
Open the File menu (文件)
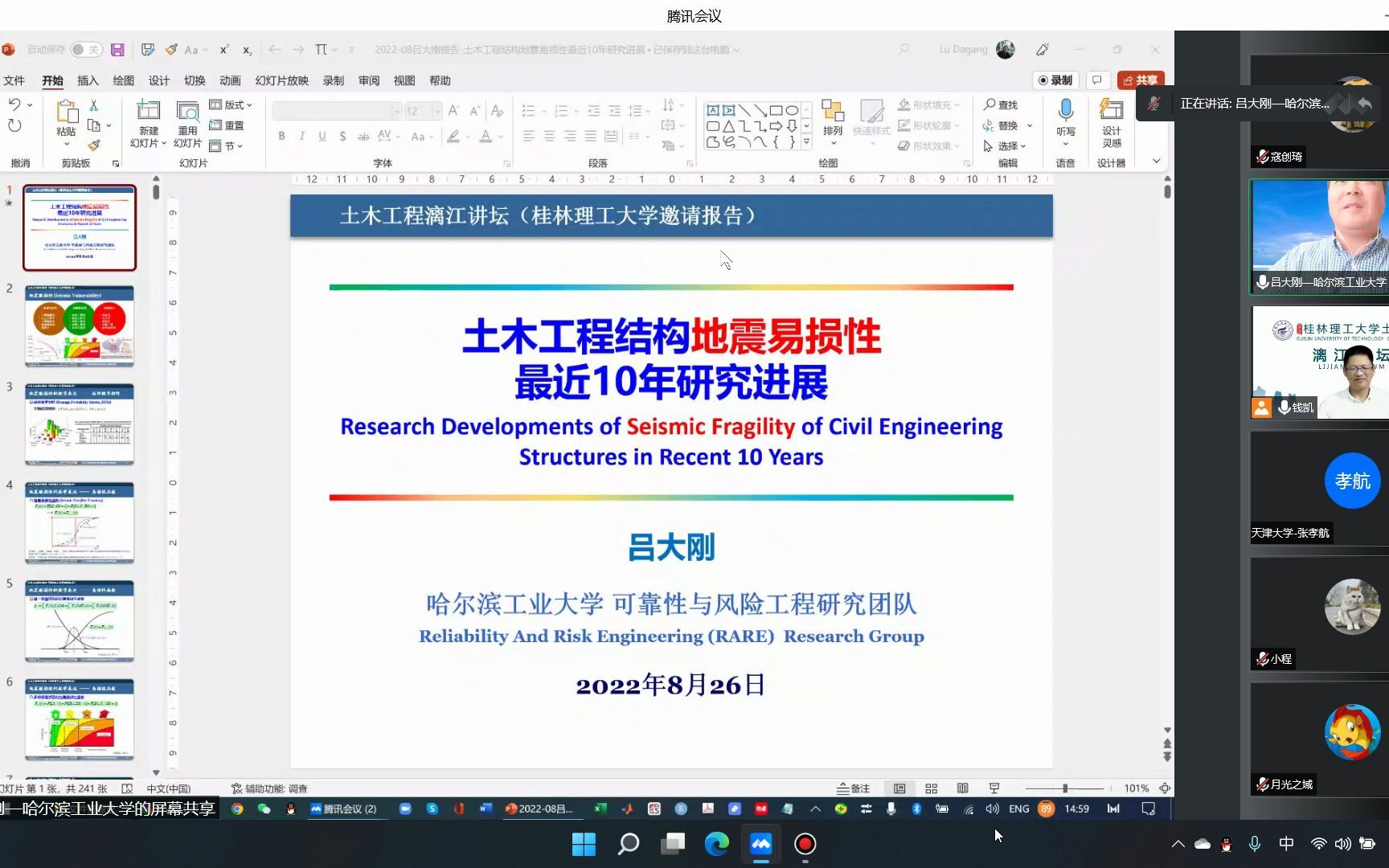(14, 80)
